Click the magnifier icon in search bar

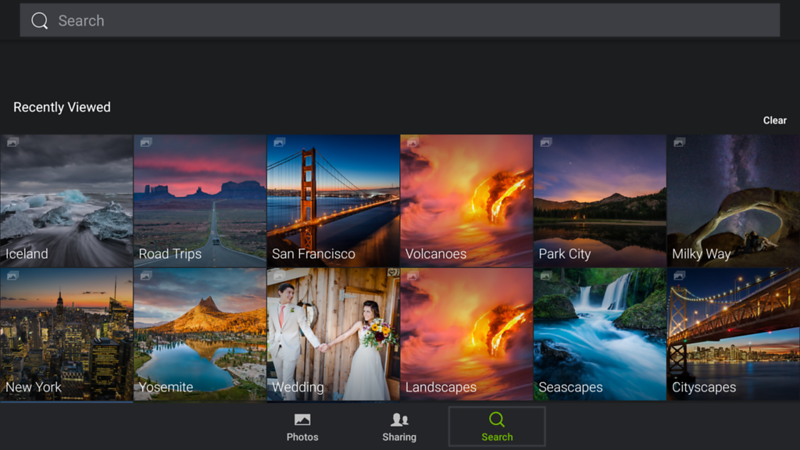click(x=39, y=20)
